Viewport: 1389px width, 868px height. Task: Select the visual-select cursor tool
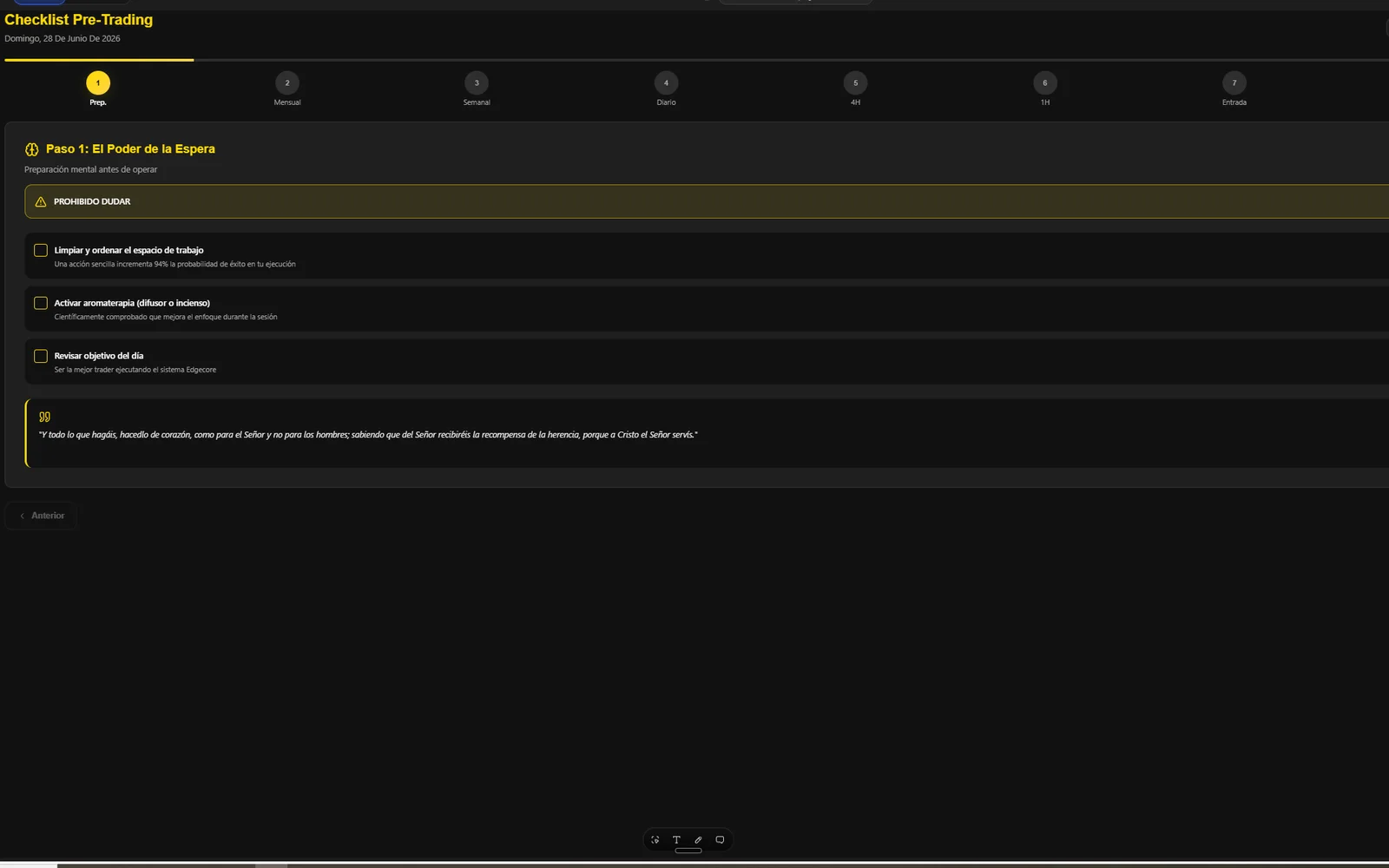(x=655, y=839)
